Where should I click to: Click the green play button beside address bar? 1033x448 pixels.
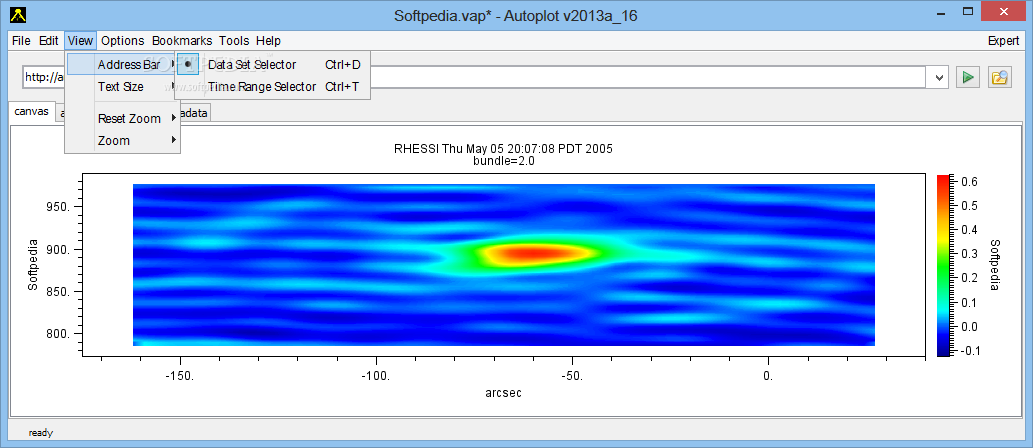point(968,77)
